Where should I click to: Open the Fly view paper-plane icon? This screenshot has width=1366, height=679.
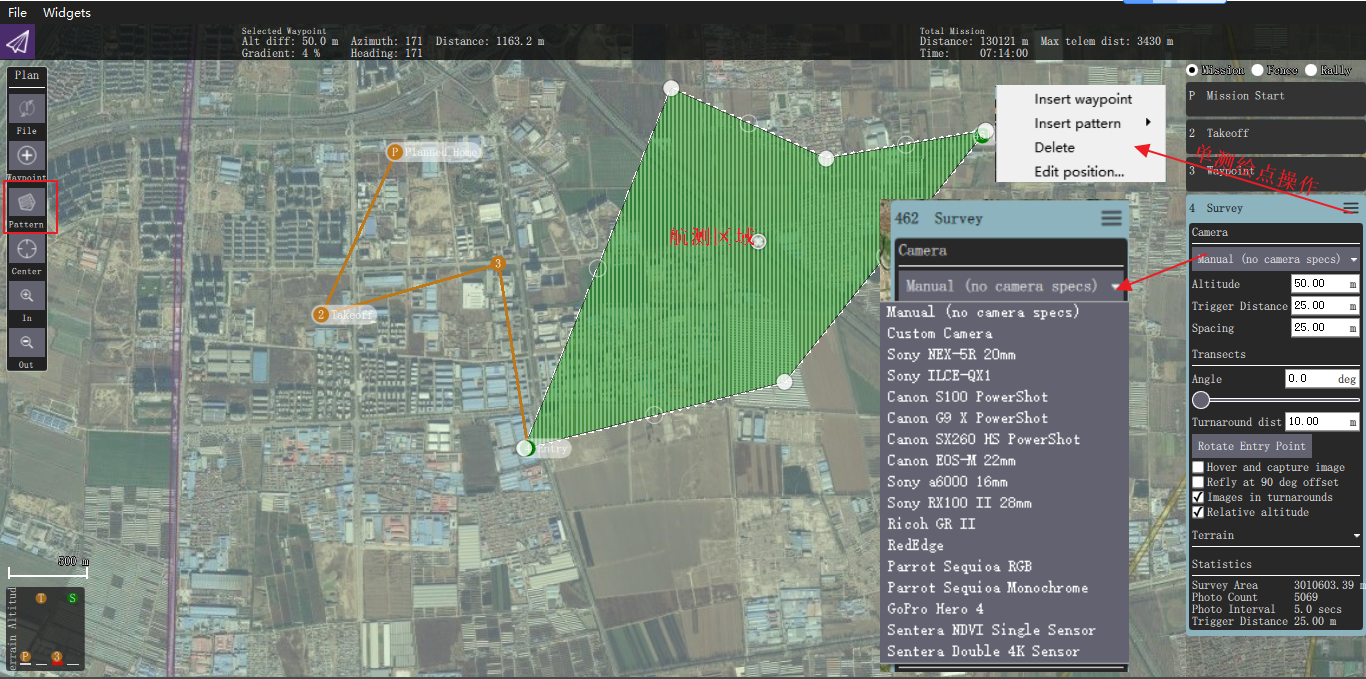point(18,43)
